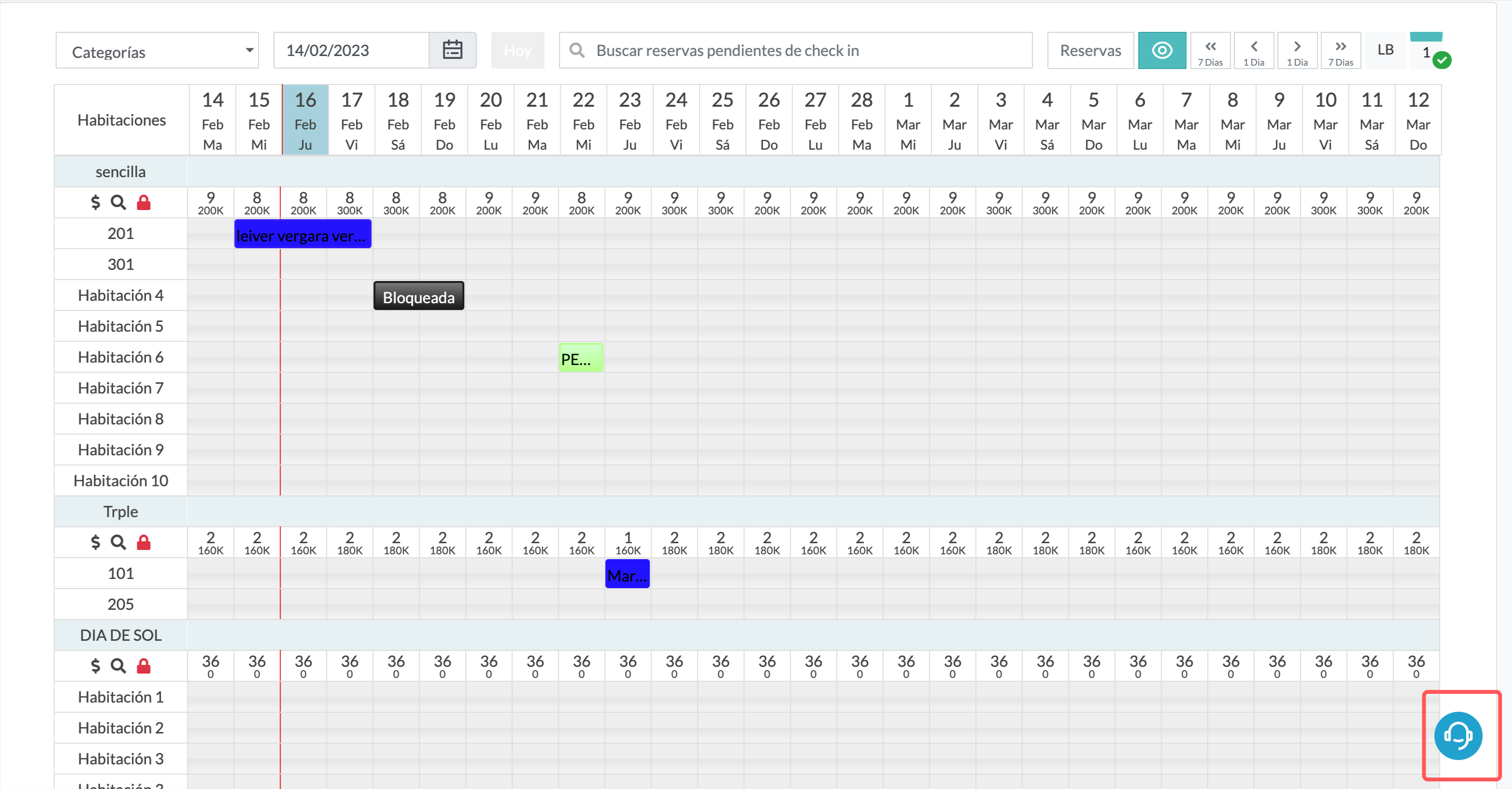
Task: Click the dollar price icon in Trple row
Action: (95, 542)
